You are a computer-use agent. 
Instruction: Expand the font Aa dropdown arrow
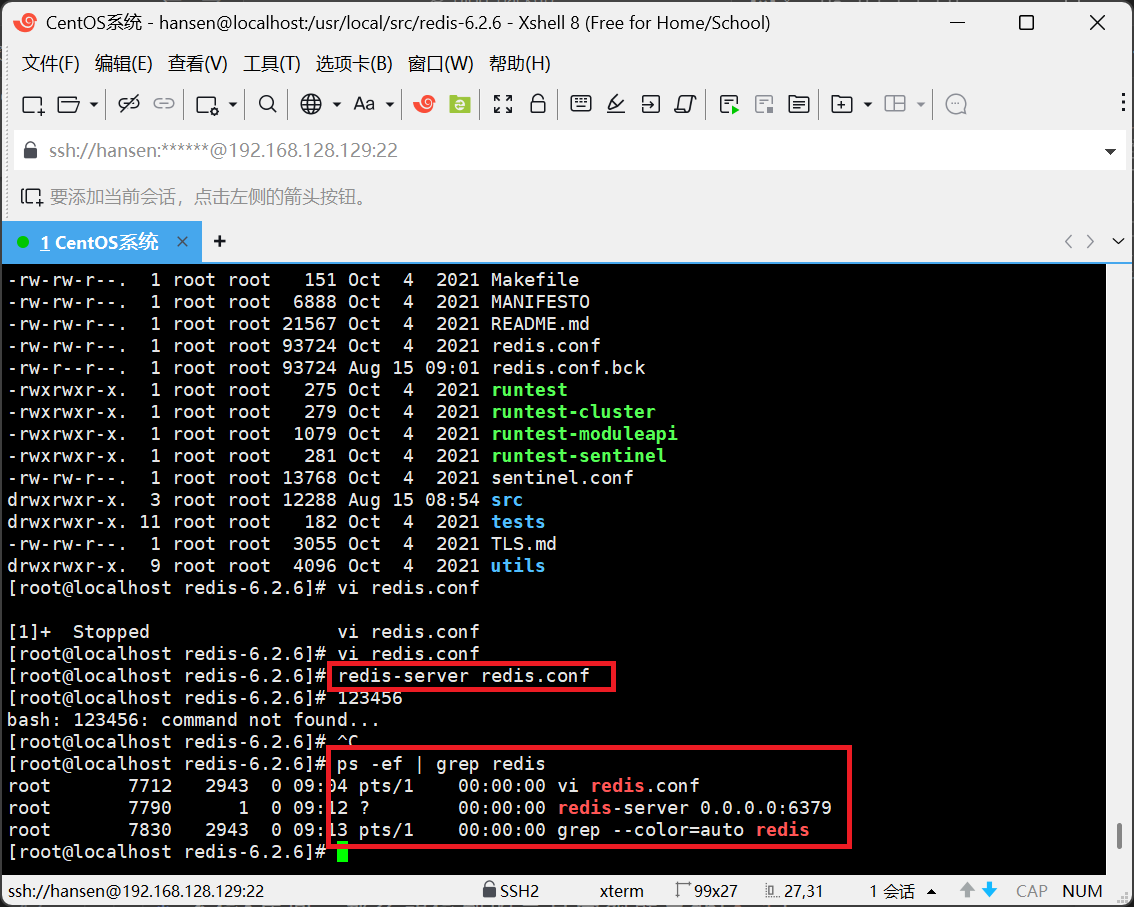tap(389, 104)
